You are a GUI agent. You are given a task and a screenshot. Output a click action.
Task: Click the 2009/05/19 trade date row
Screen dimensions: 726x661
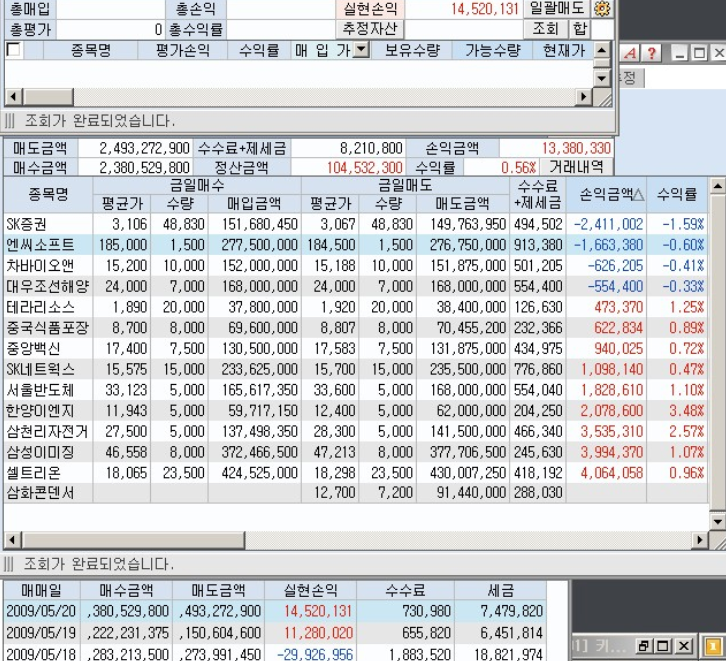275,632
